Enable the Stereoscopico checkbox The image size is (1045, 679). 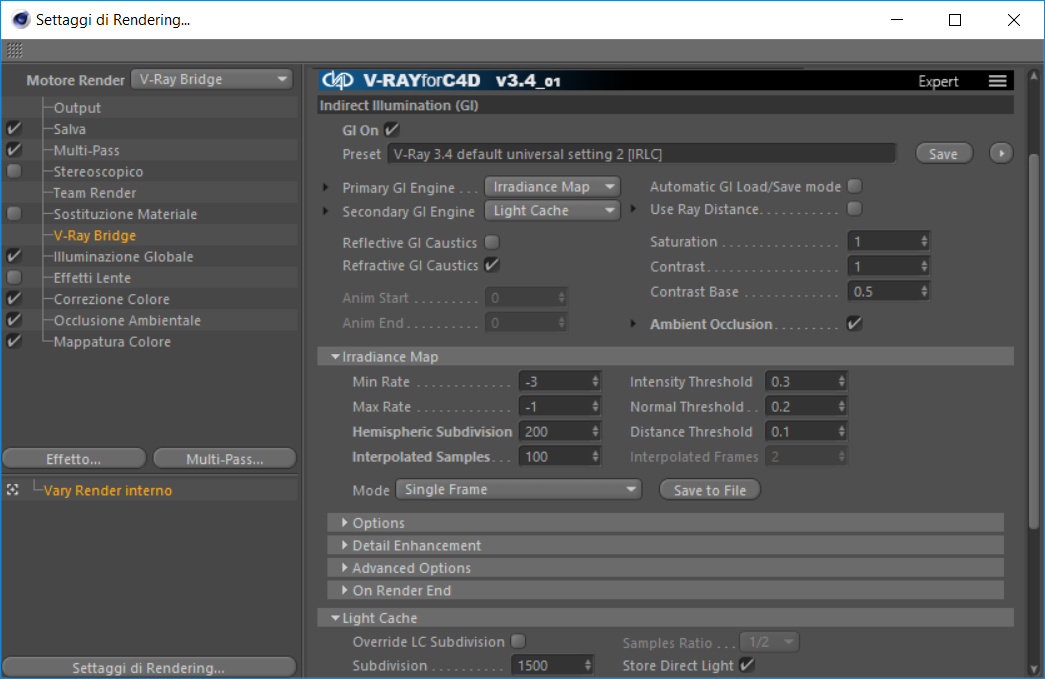click(14, 171)
